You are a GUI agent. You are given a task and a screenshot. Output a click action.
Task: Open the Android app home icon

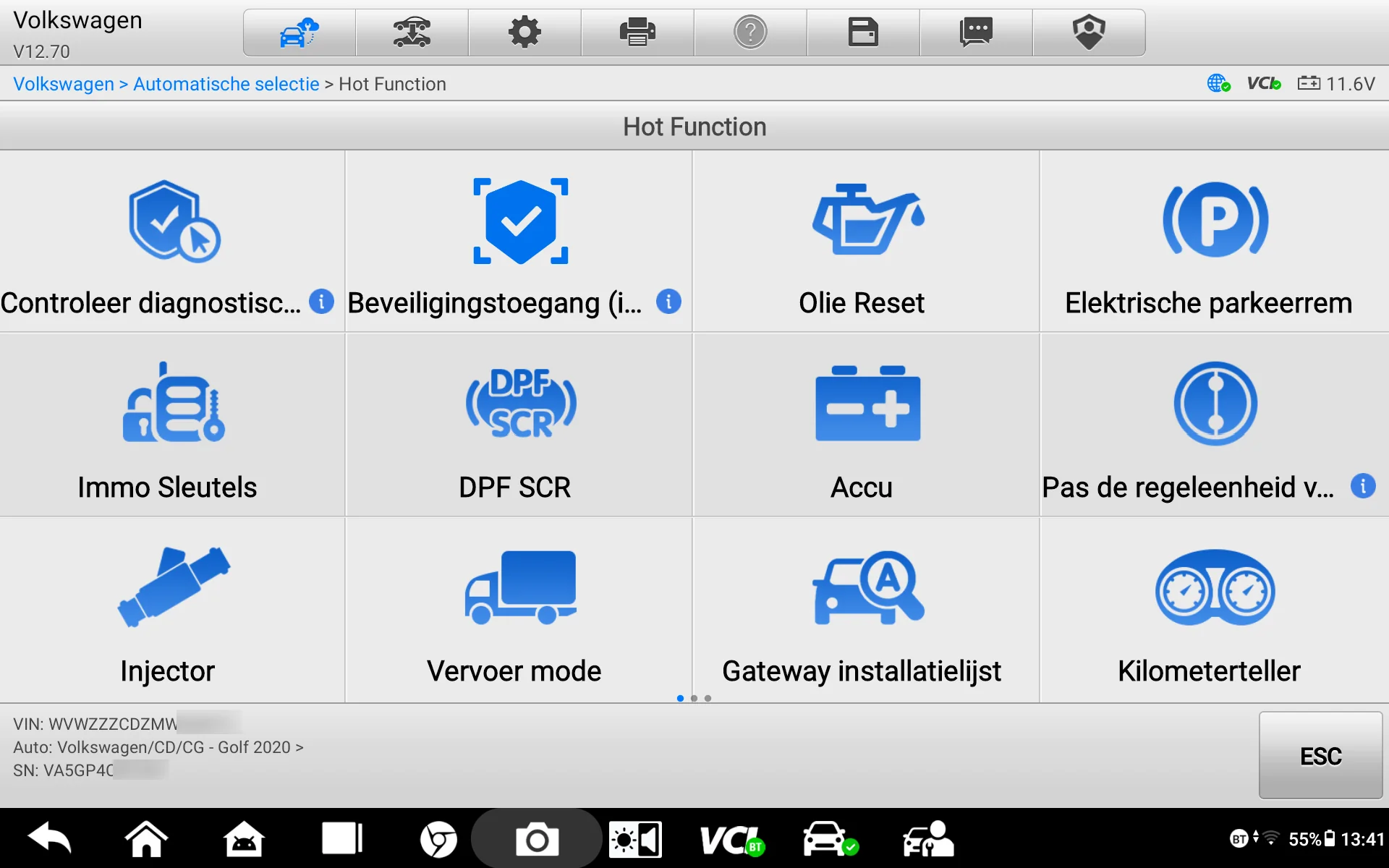pos(244,839)
